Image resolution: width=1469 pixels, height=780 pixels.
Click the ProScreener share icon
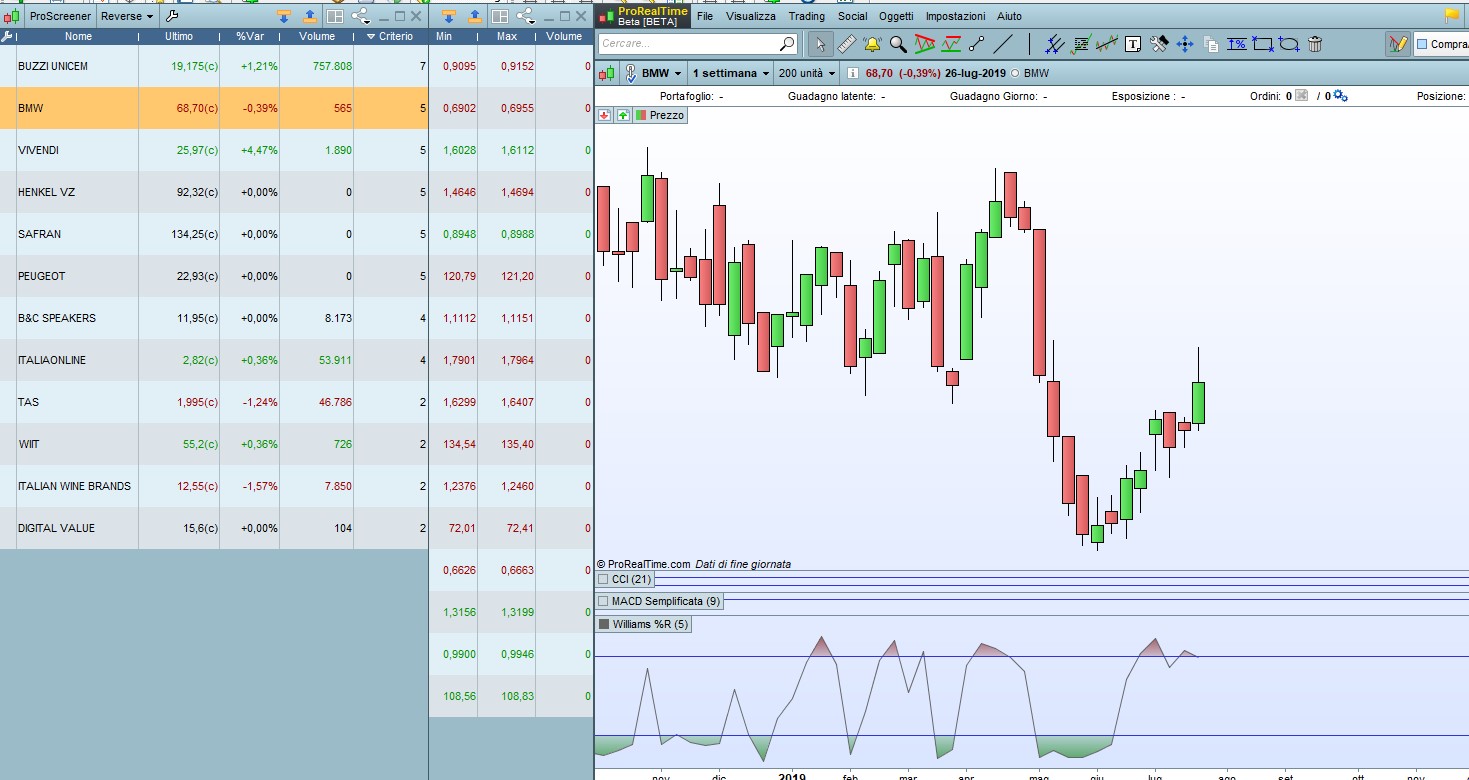point(360,16)
